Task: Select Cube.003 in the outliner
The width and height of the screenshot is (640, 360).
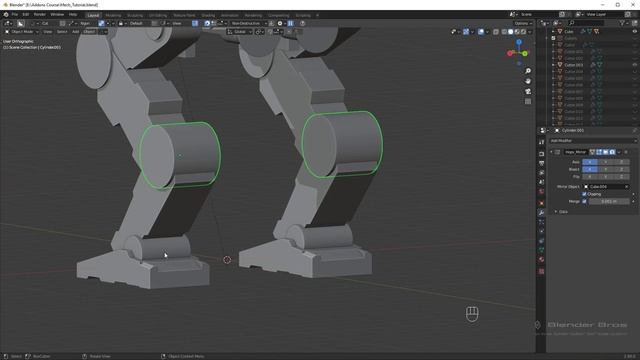Action: click(x=573, y=65)
